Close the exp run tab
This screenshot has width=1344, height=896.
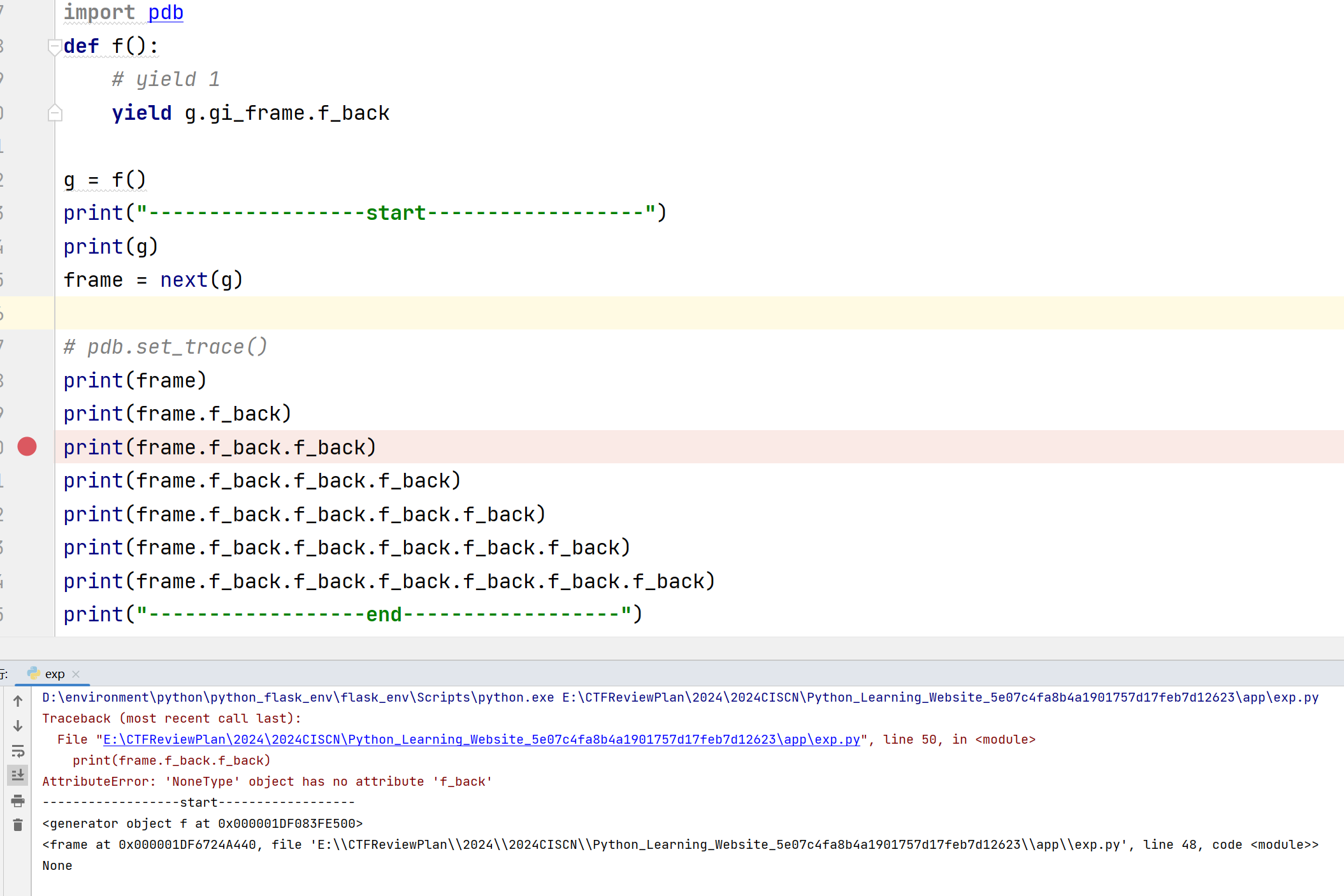click(76, 674)
